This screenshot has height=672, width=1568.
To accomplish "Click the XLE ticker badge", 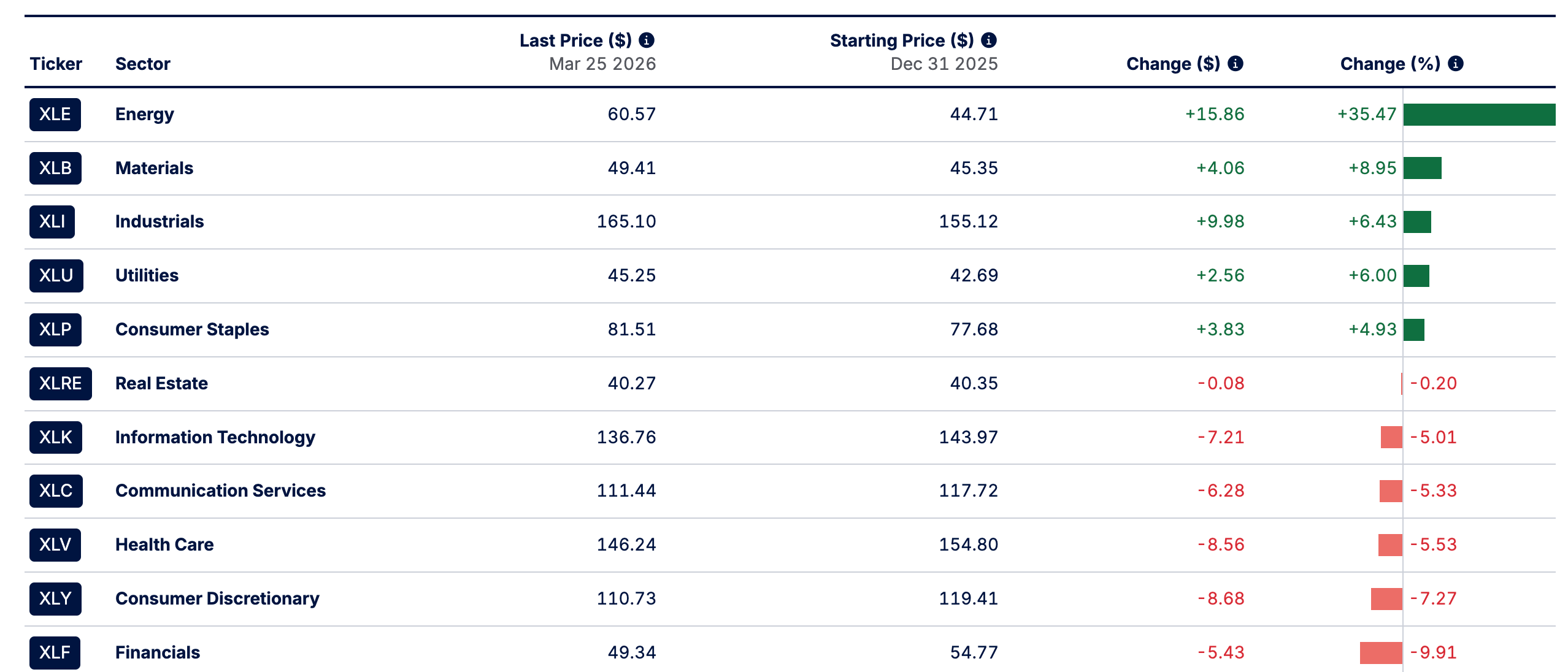I will [55, 115].
